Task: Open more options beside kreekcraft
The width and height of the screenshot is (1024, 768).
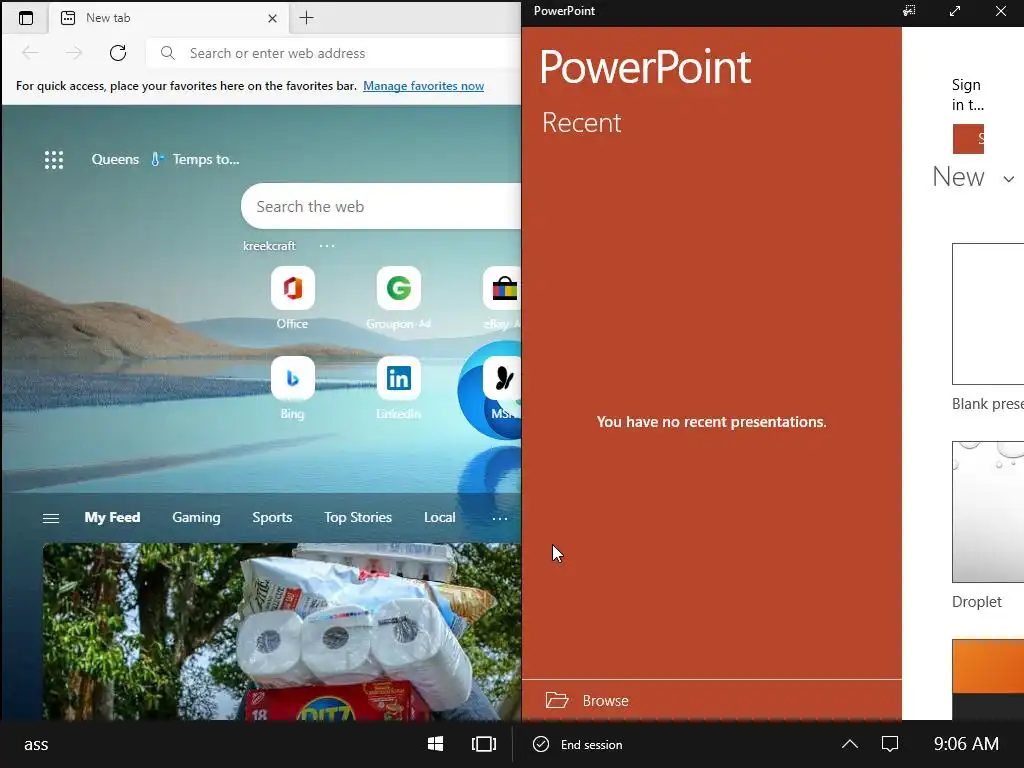Action: point(327,246)
